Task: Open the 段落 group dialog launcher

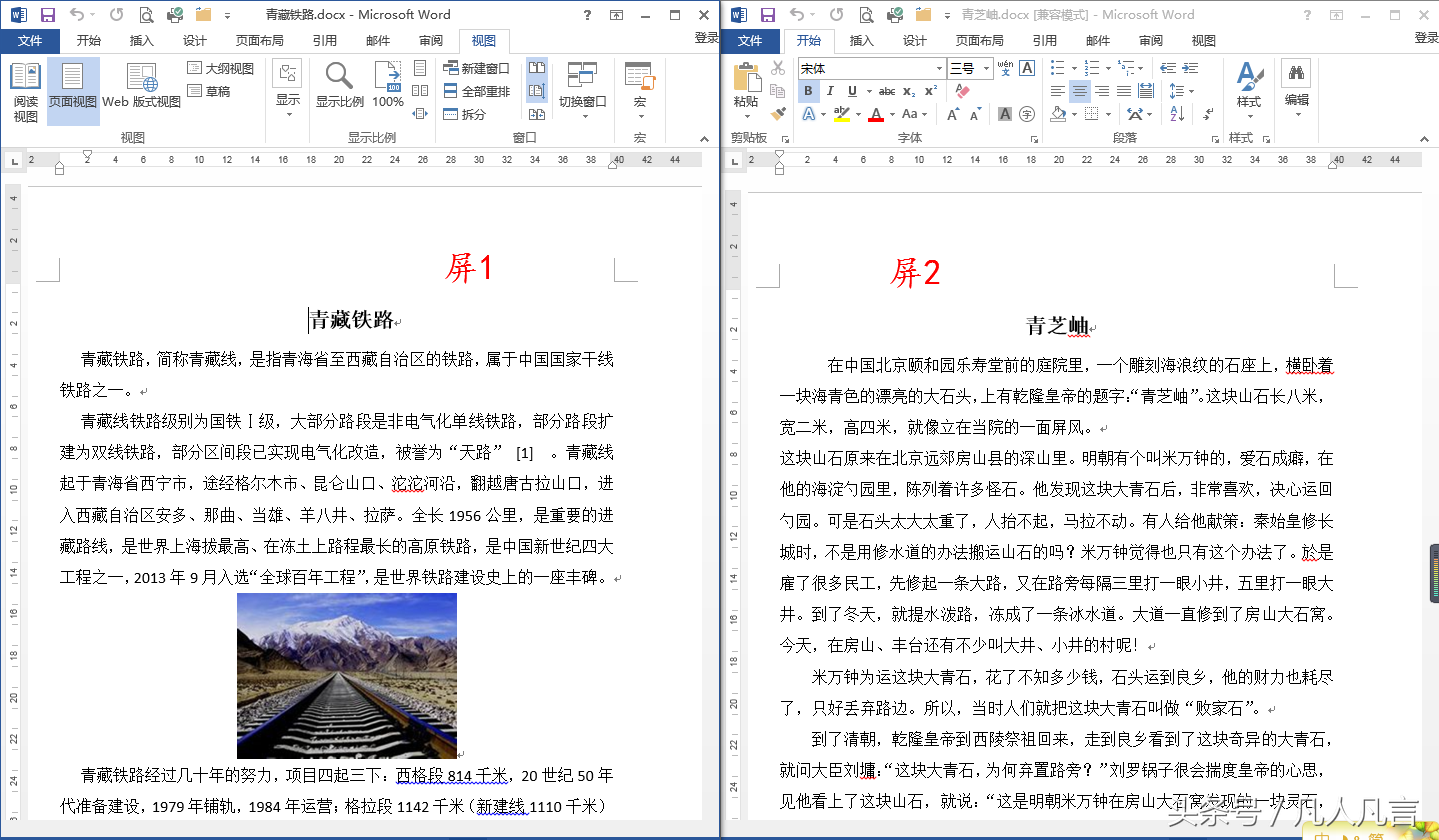Action: tap(1216, 138)
